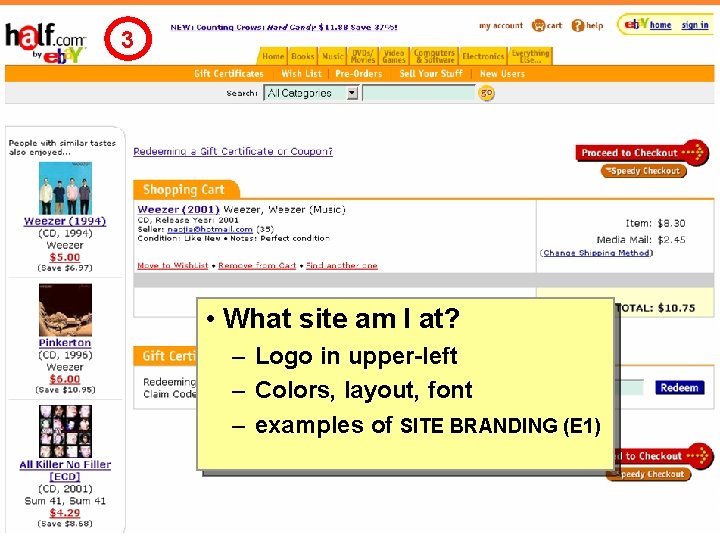
Task: Click Move to WishList link
Action: [173, 265]
